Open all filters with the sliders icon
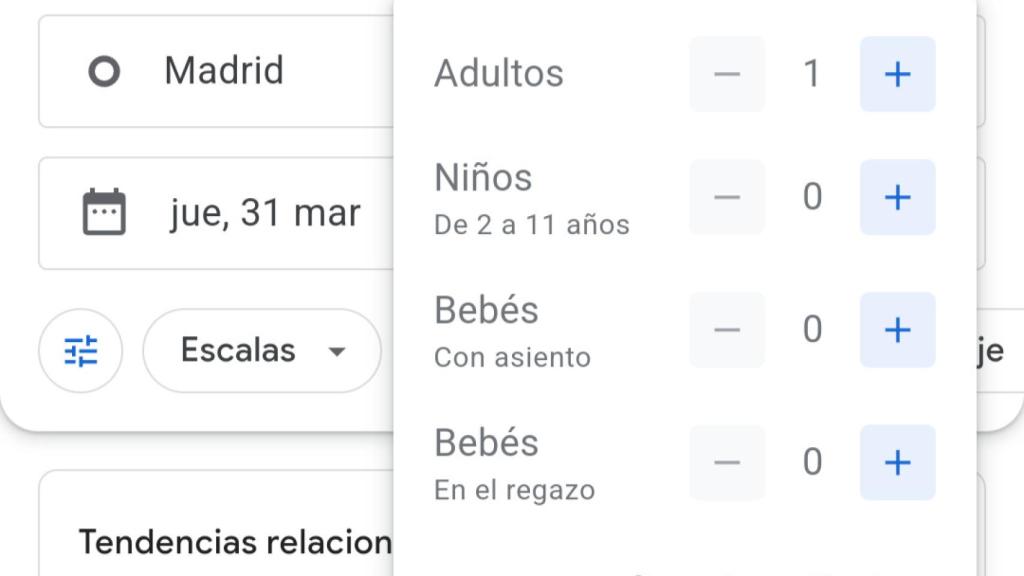The height and width of the screenshot is (576, 1024). [x=80, y=351]
